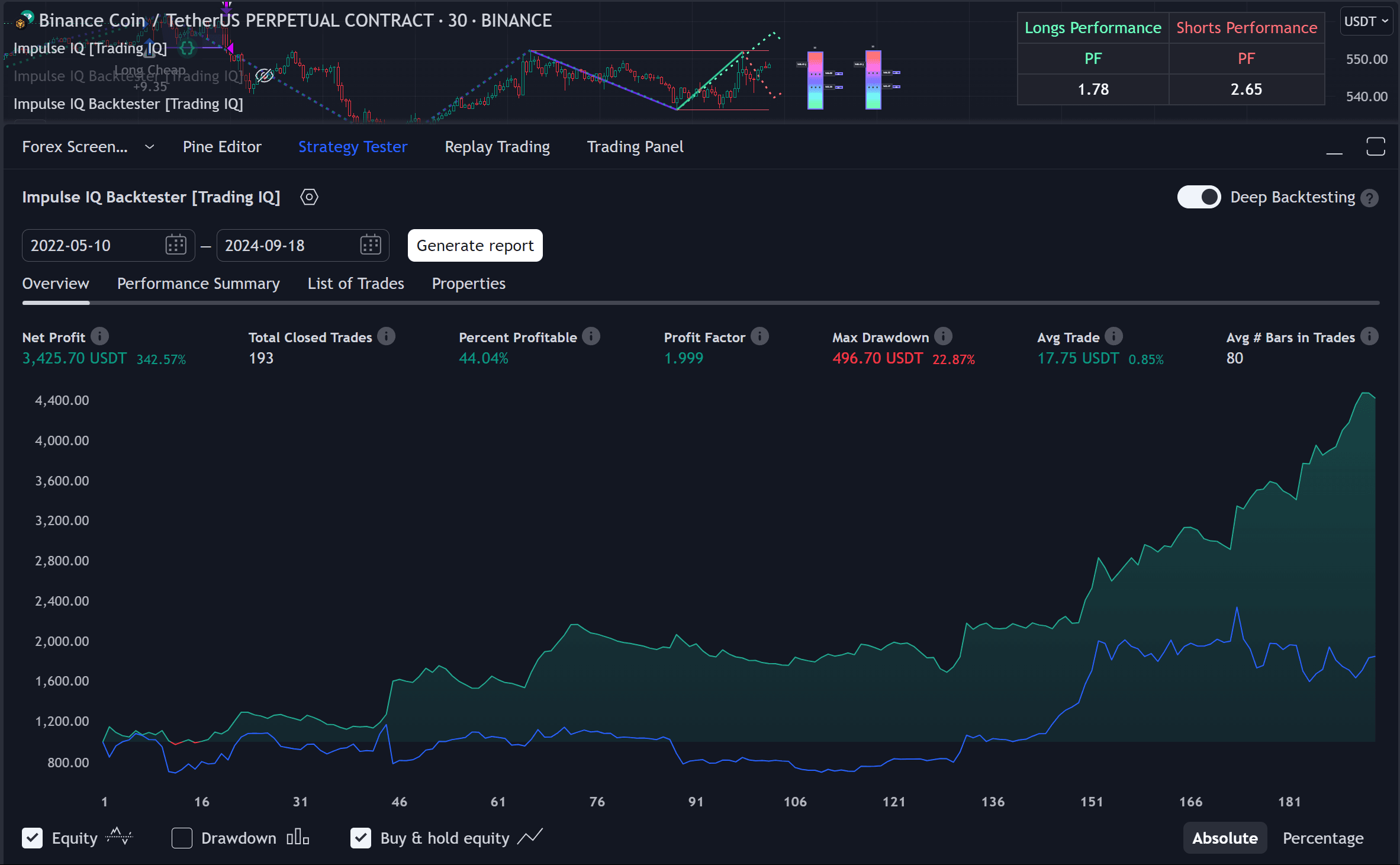Click the longs PF value 1.78
The width and height of the screenshot is (1400, 865).
[1093, 89]
